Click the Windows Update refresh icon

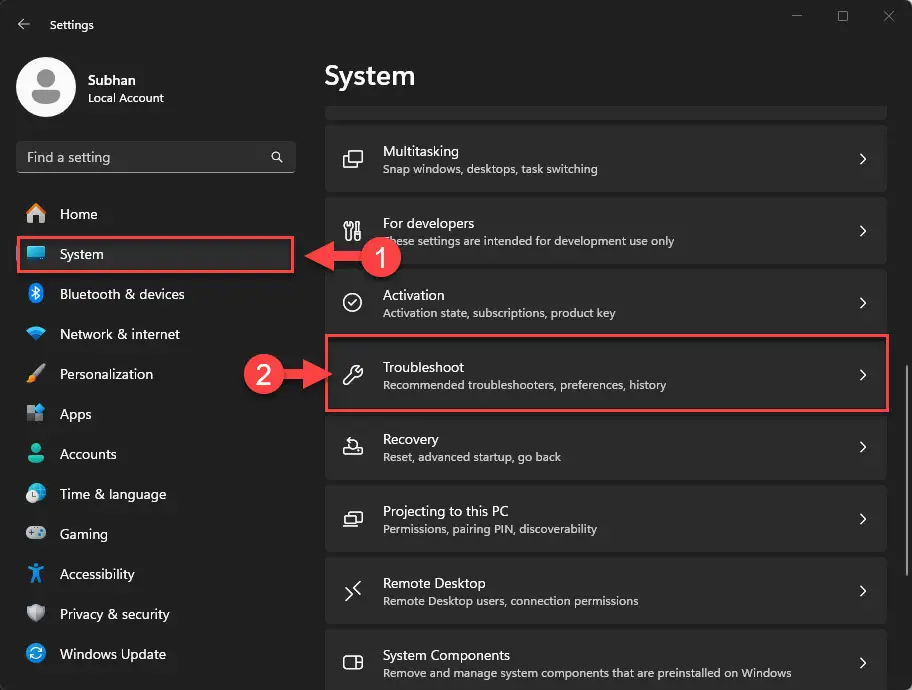point(36,653)
